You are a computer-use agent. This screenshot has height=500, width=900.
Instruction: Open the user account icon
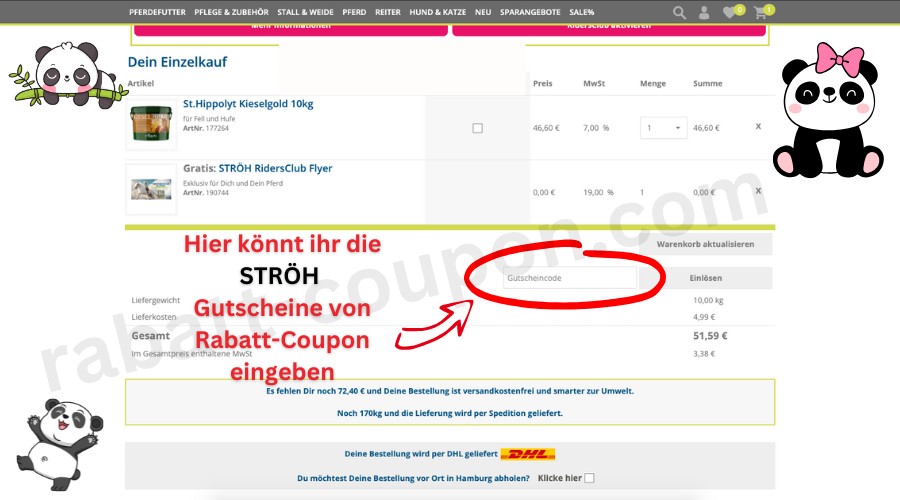tap(704, 13)
